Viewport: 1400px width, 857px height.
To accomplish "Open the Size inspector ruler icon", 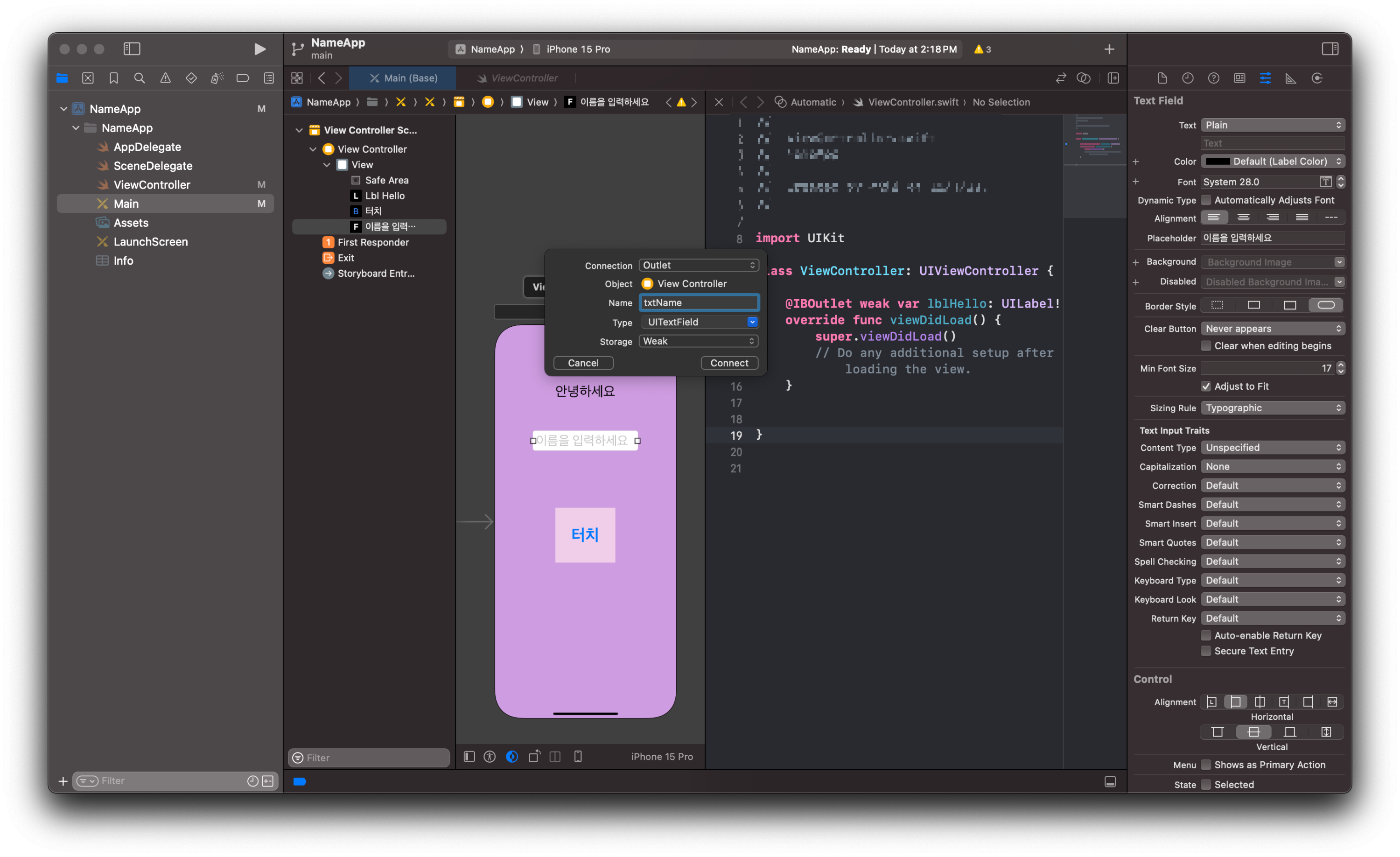I will point(1291,78).
